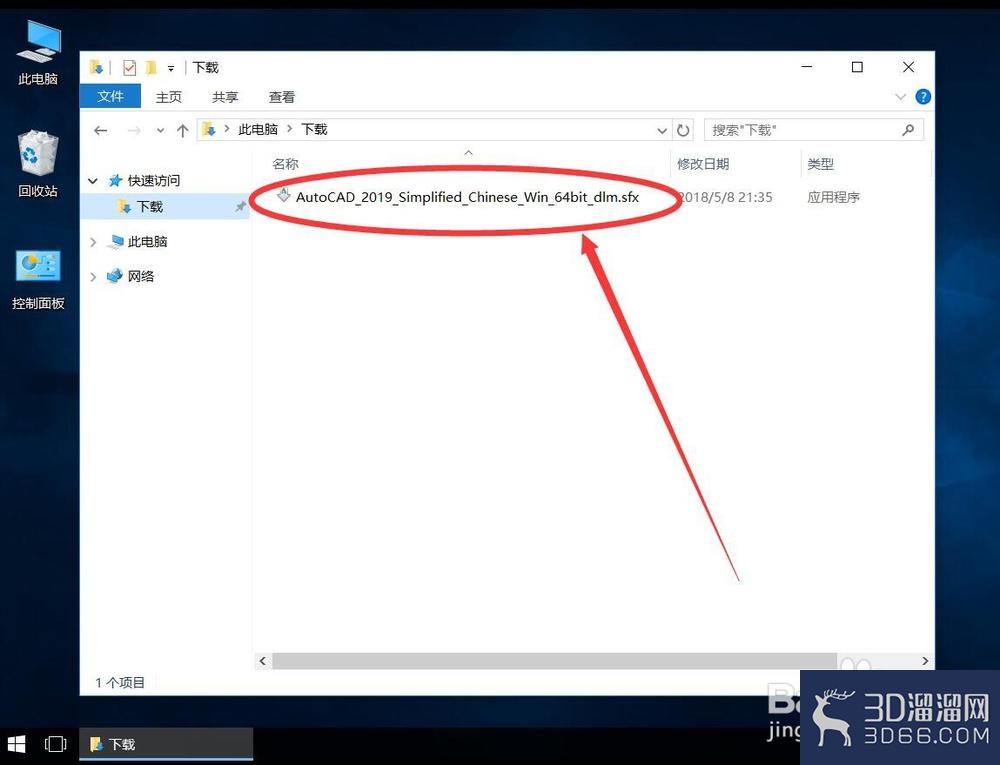1000x765 pixels.
Task: Open the 回收站 recycle bin icon
Action: pyautogui.click(x=38, y=163)
